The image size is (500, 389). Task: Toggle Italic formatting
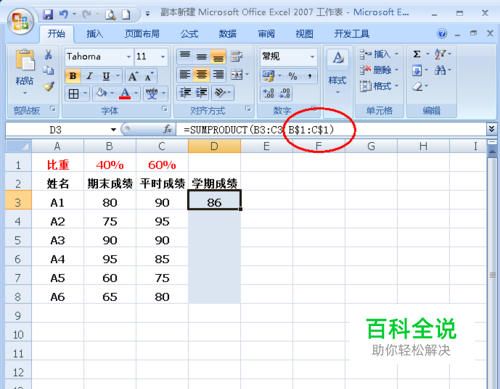(89, 76)
